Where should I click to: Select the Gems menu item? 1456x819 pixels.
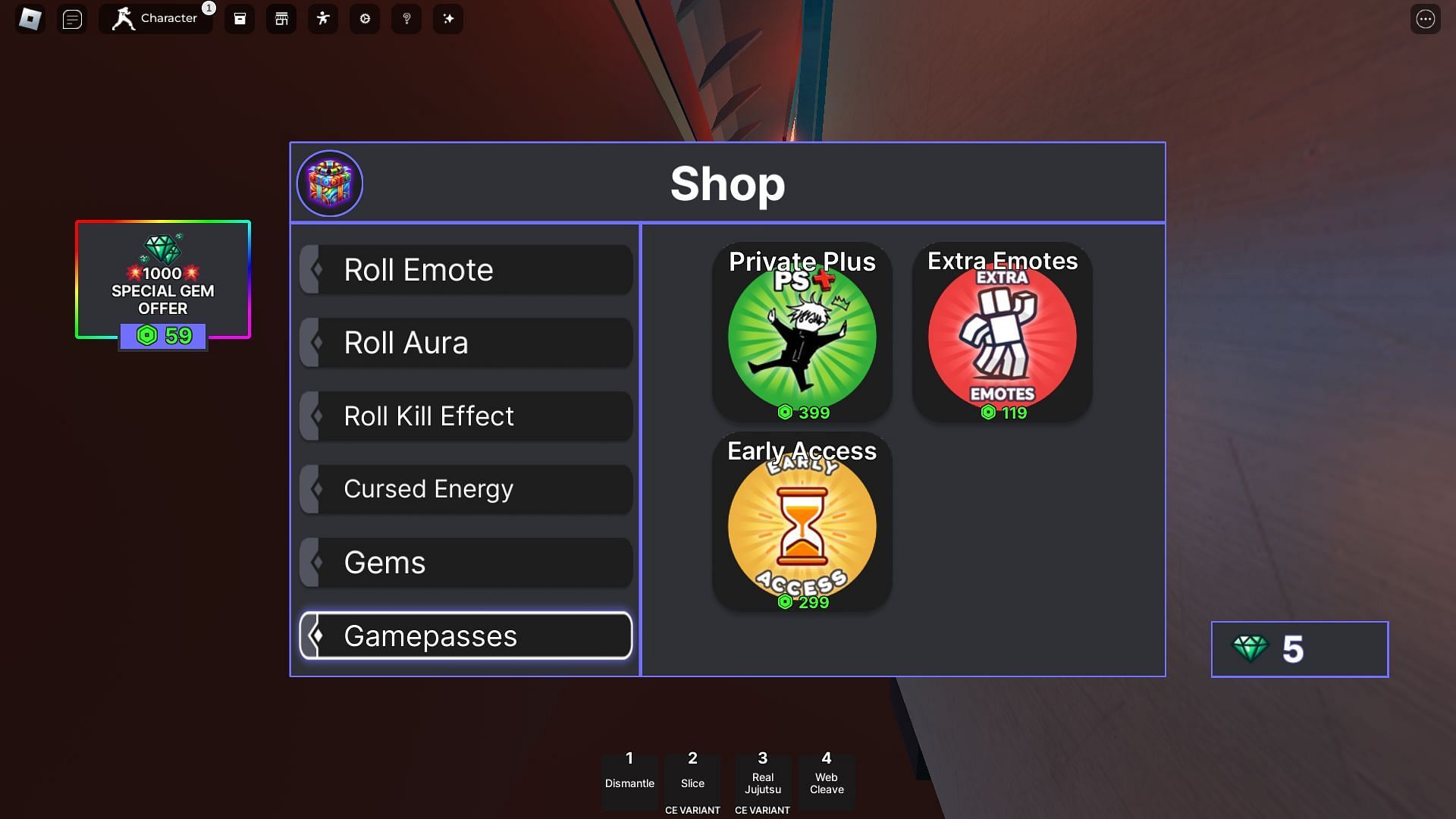(465, 562)
